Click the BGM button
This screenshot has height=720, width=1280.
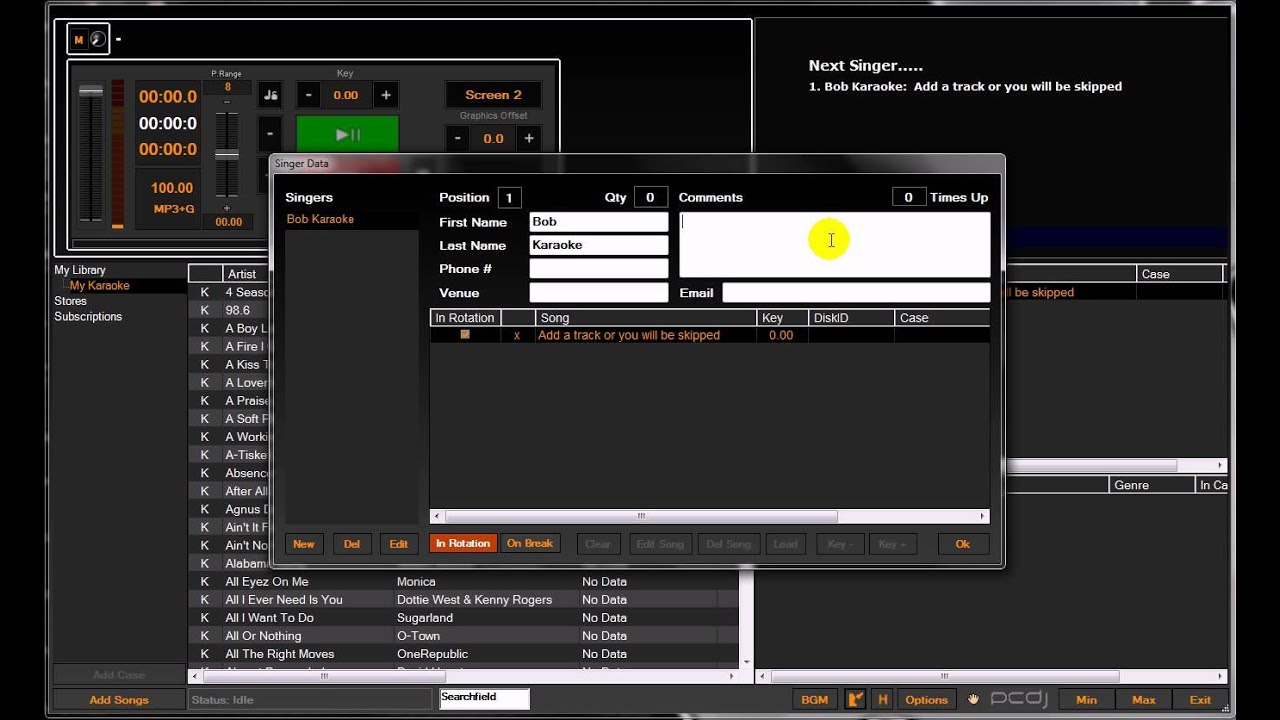point(815,700)
